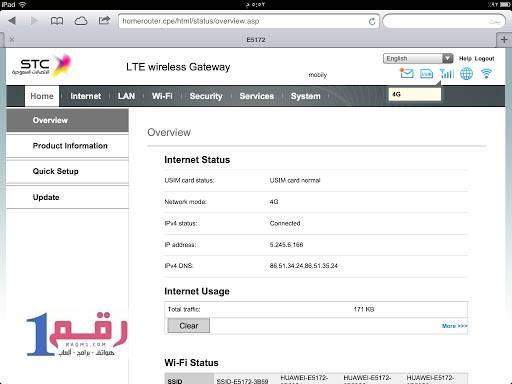Go forward with Safari forward arrow

[34, 21]
